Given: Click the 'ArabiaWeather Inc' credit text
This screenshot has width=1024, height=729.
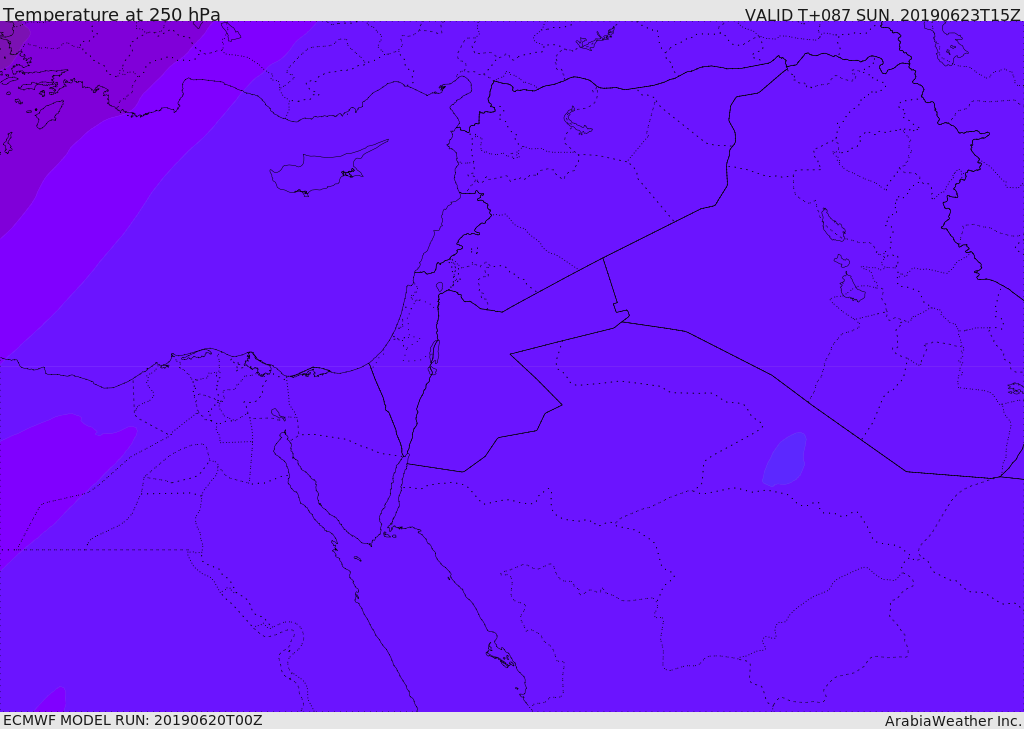Looking at the screenshot, I should (952, 721).
